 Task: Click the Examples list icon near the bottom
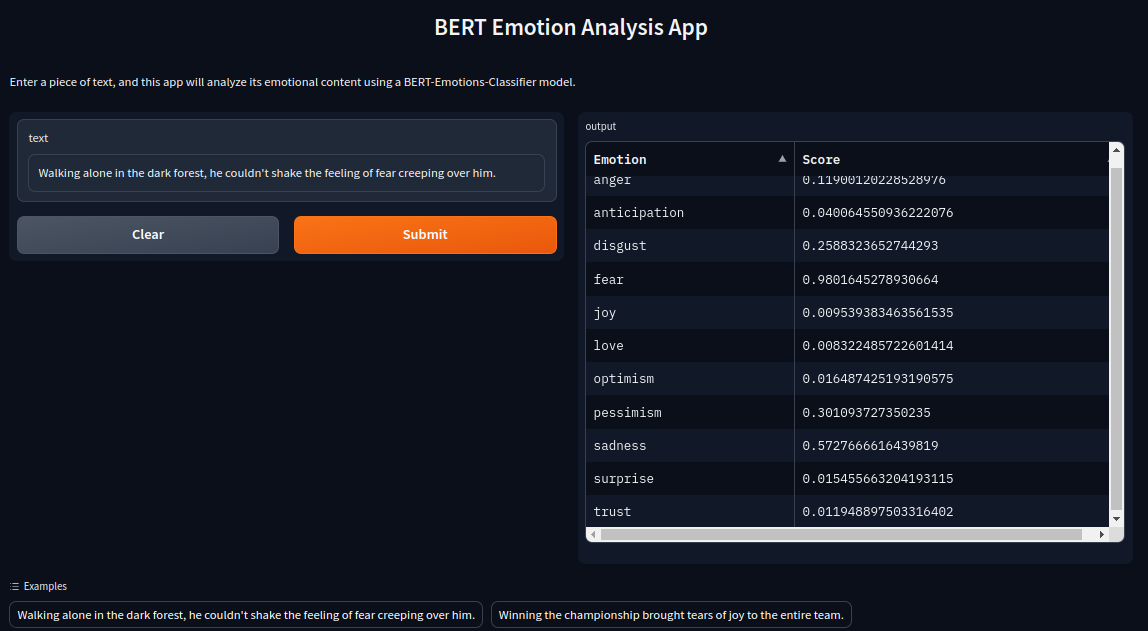(14, 586)
